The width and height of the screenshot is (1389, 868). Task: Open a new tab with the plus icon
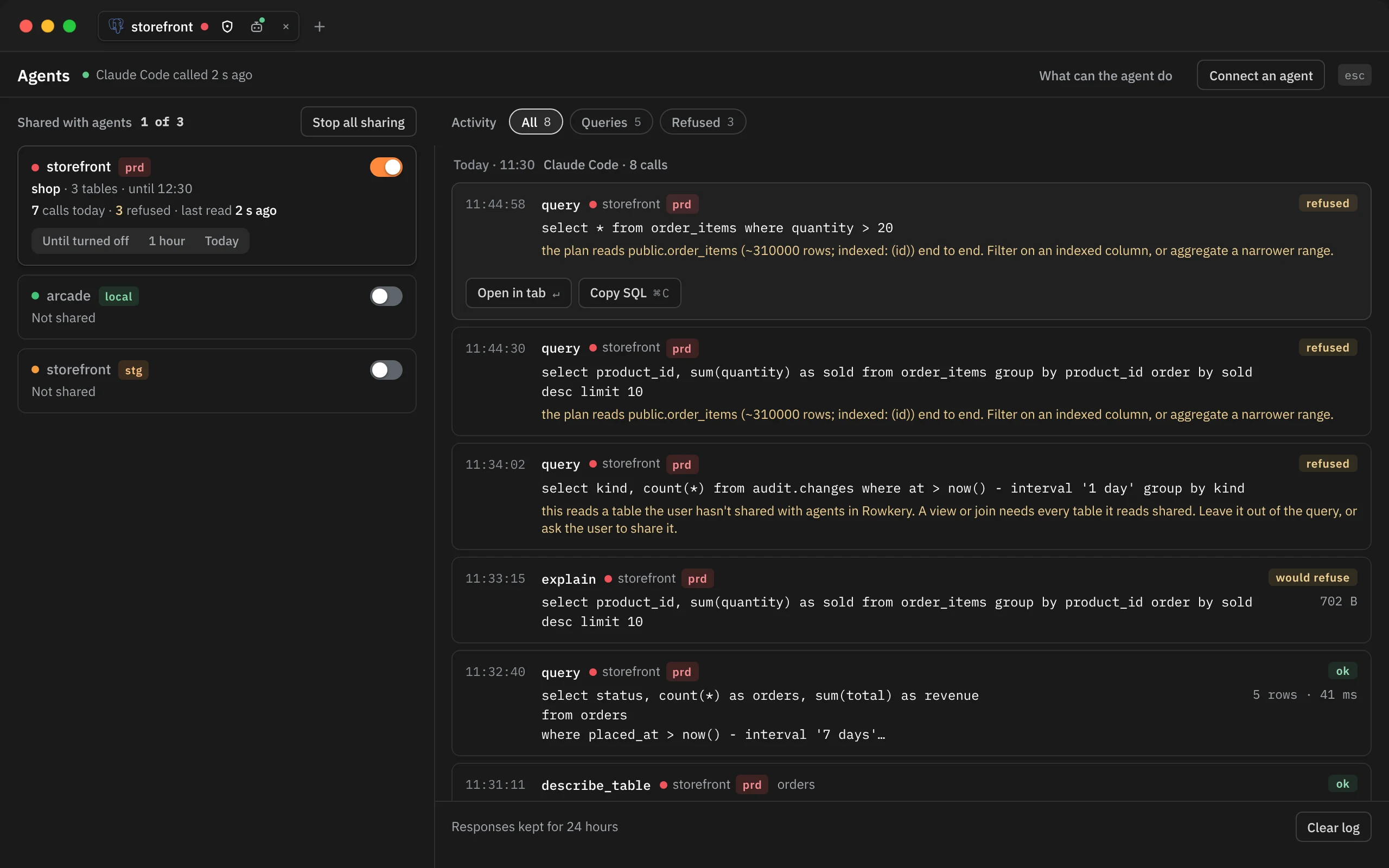tap(320, 27)
